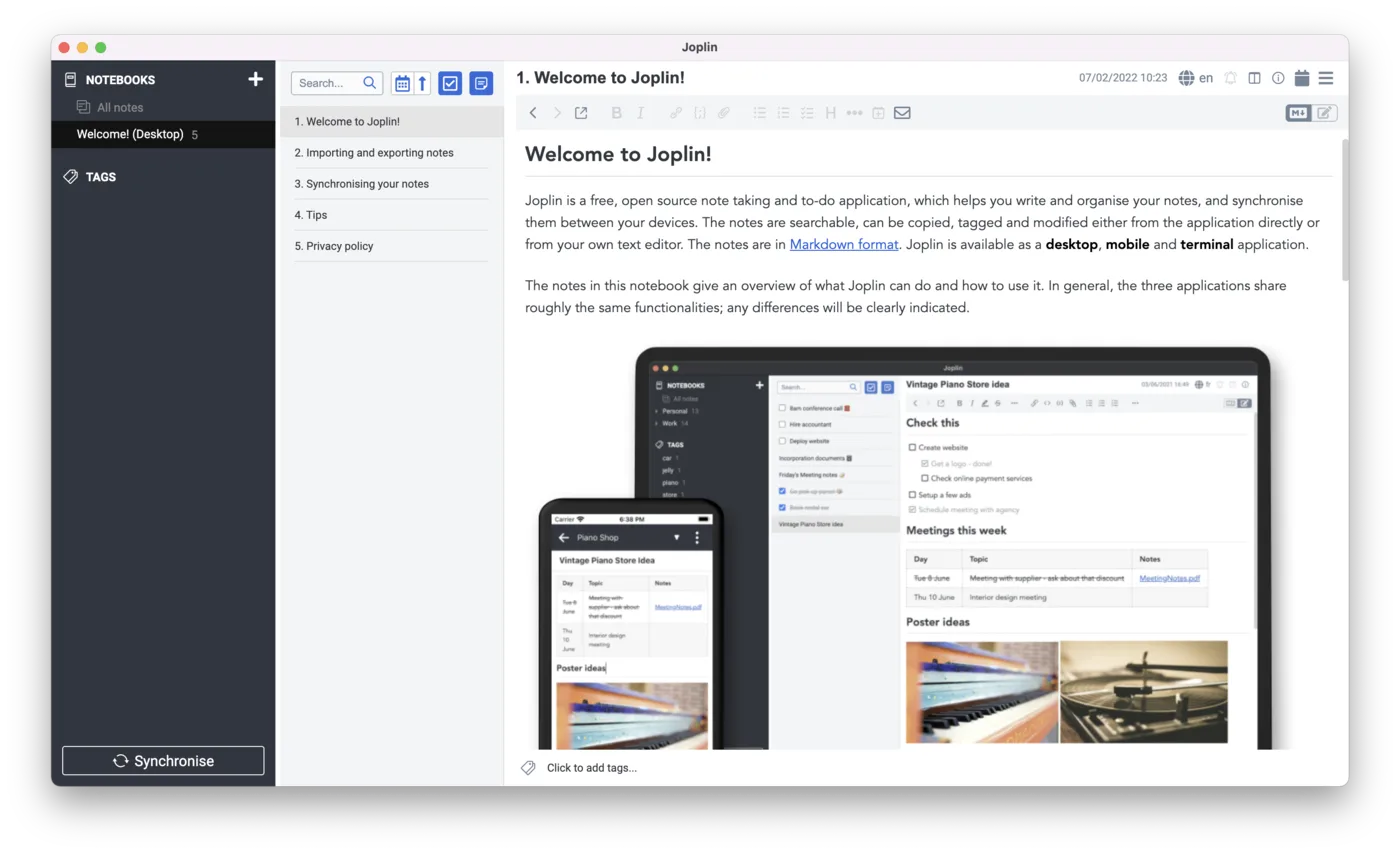Viewport: 1400px width, 854px height.
Task: Insert hyperlink using the link icon
Action: point(676,113)
